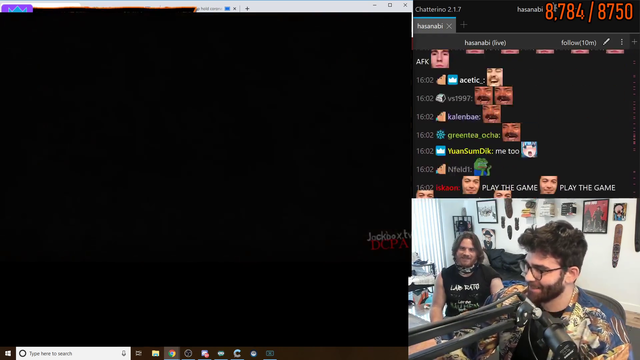Click the emote in greentea_ocha's message
The height and width of the screenshot is (360, 640).
point(511,132)
